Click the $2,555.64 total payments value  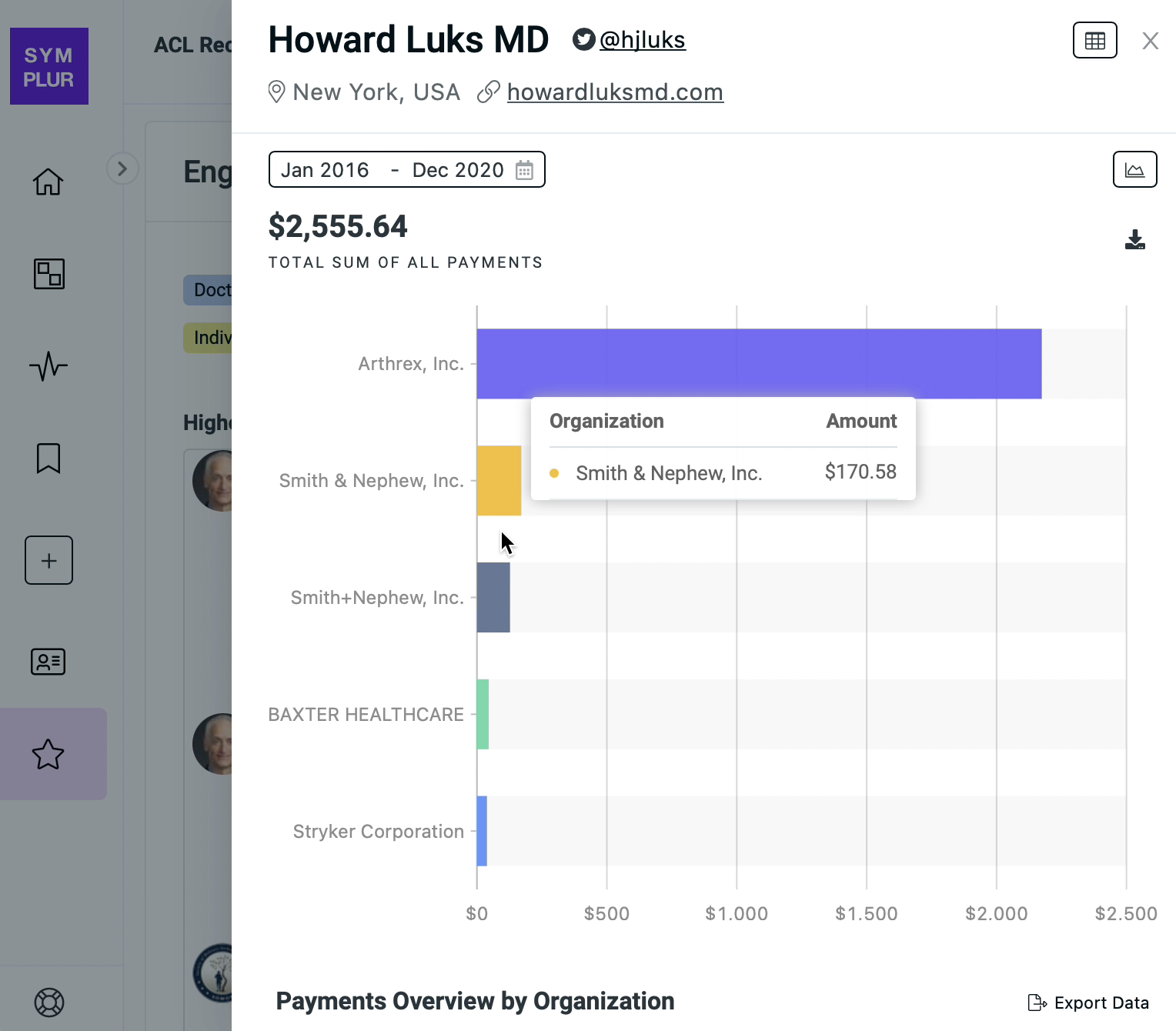[x=338, y=226]
